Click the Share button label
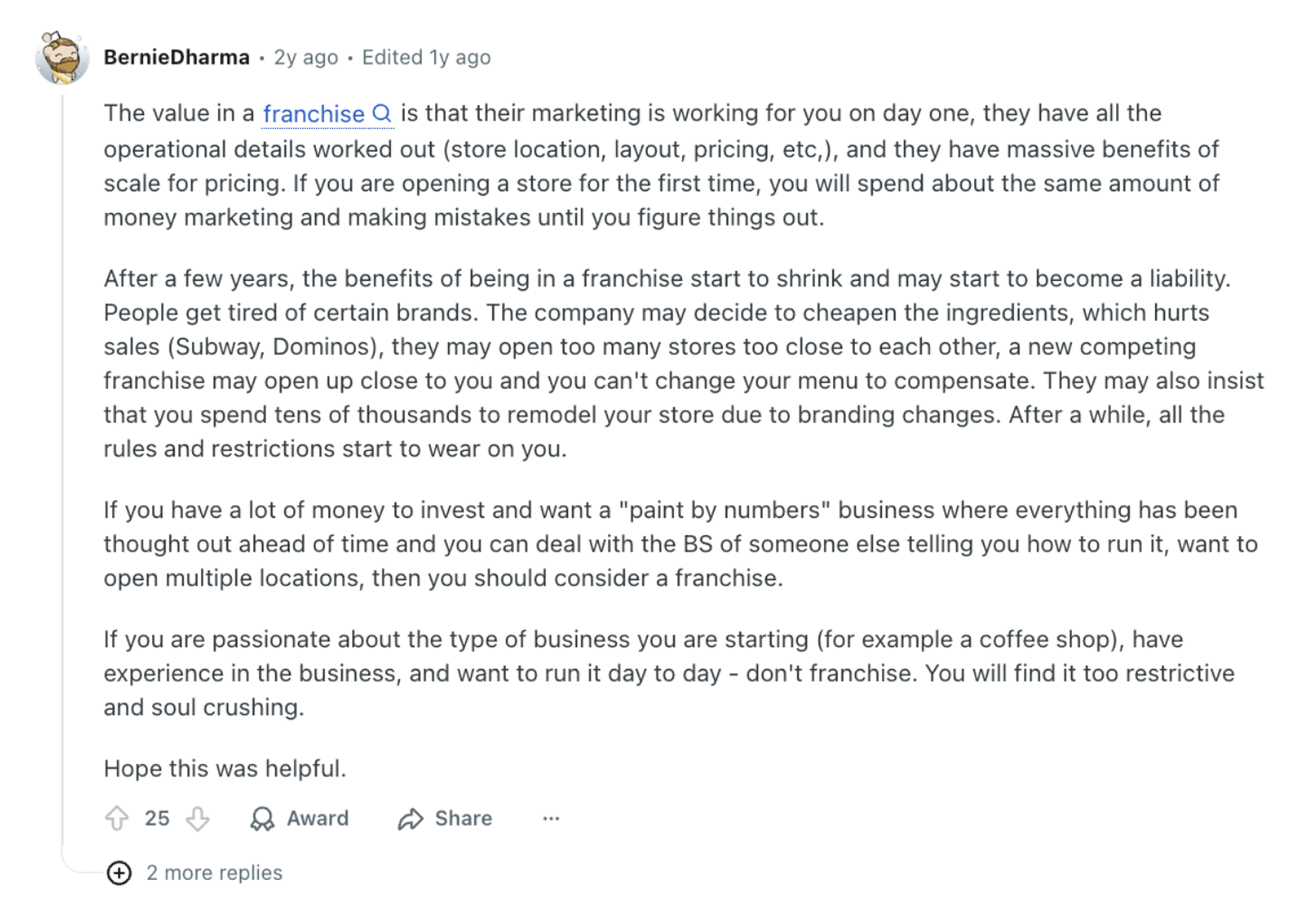1316x920 pixels. pyautogui.click(x=462, y=818)
